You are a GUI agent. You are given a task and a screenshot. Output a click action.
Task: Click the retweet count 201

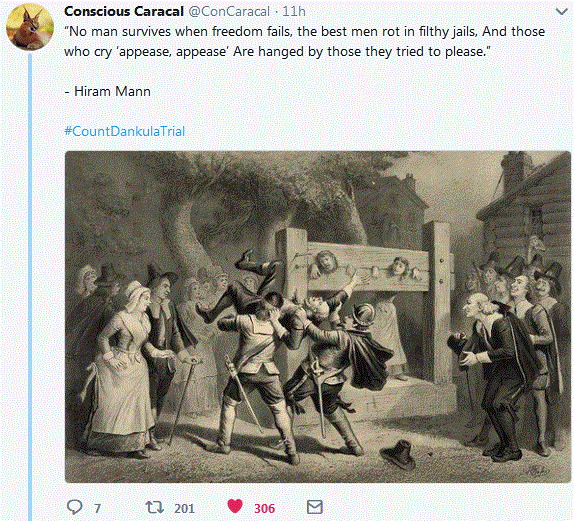(x=184, y=509)
